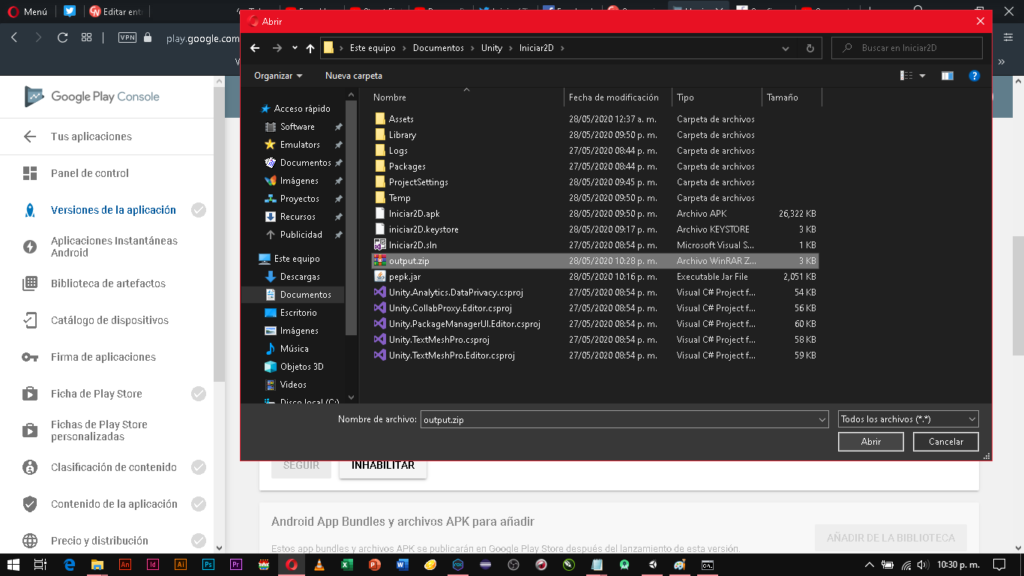Viewport: 1024px width, 576px height.
Task: Cancel the file open dialog
Action: pyautogui.click(x=946, y=441)
